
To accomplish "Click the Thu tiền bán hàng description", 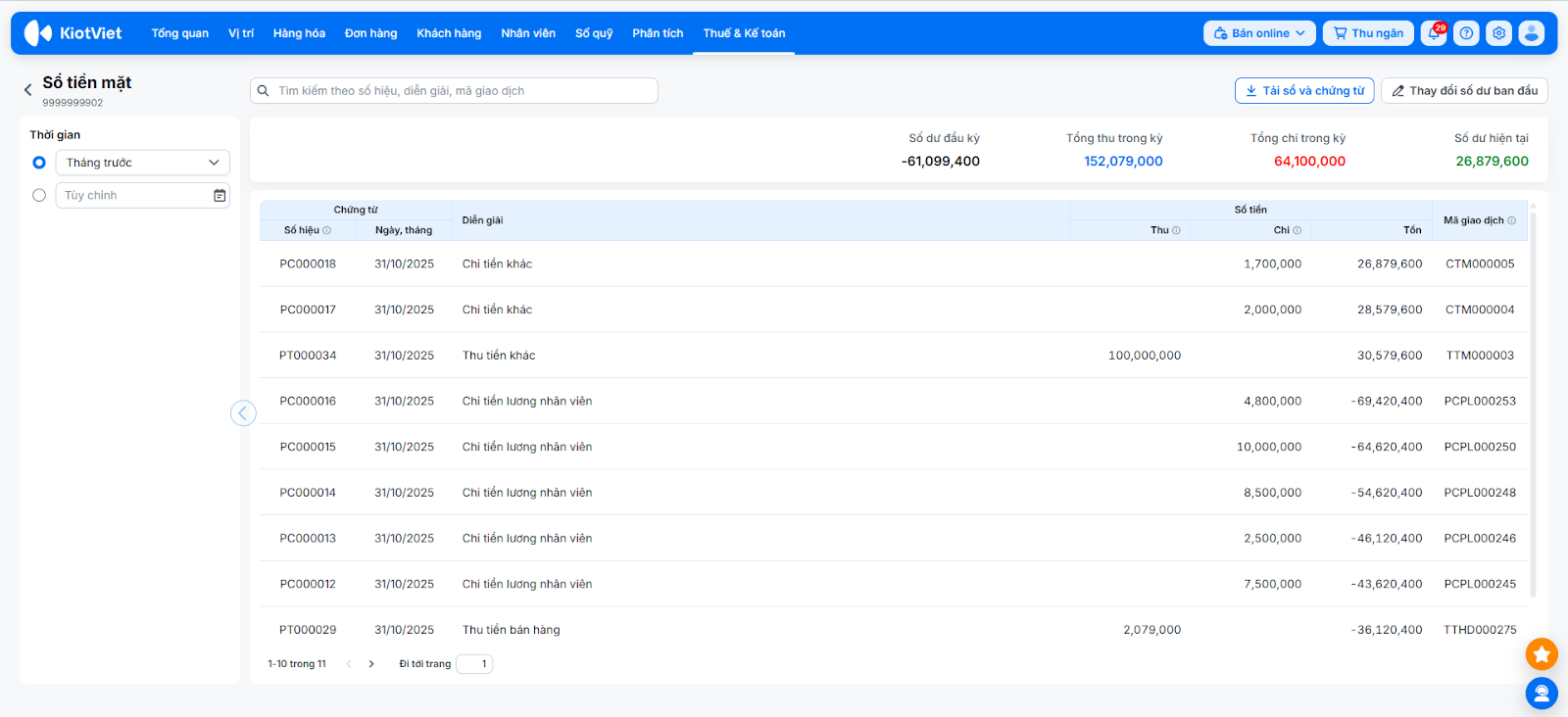I will pyautogui.click(x=512, y=630).
